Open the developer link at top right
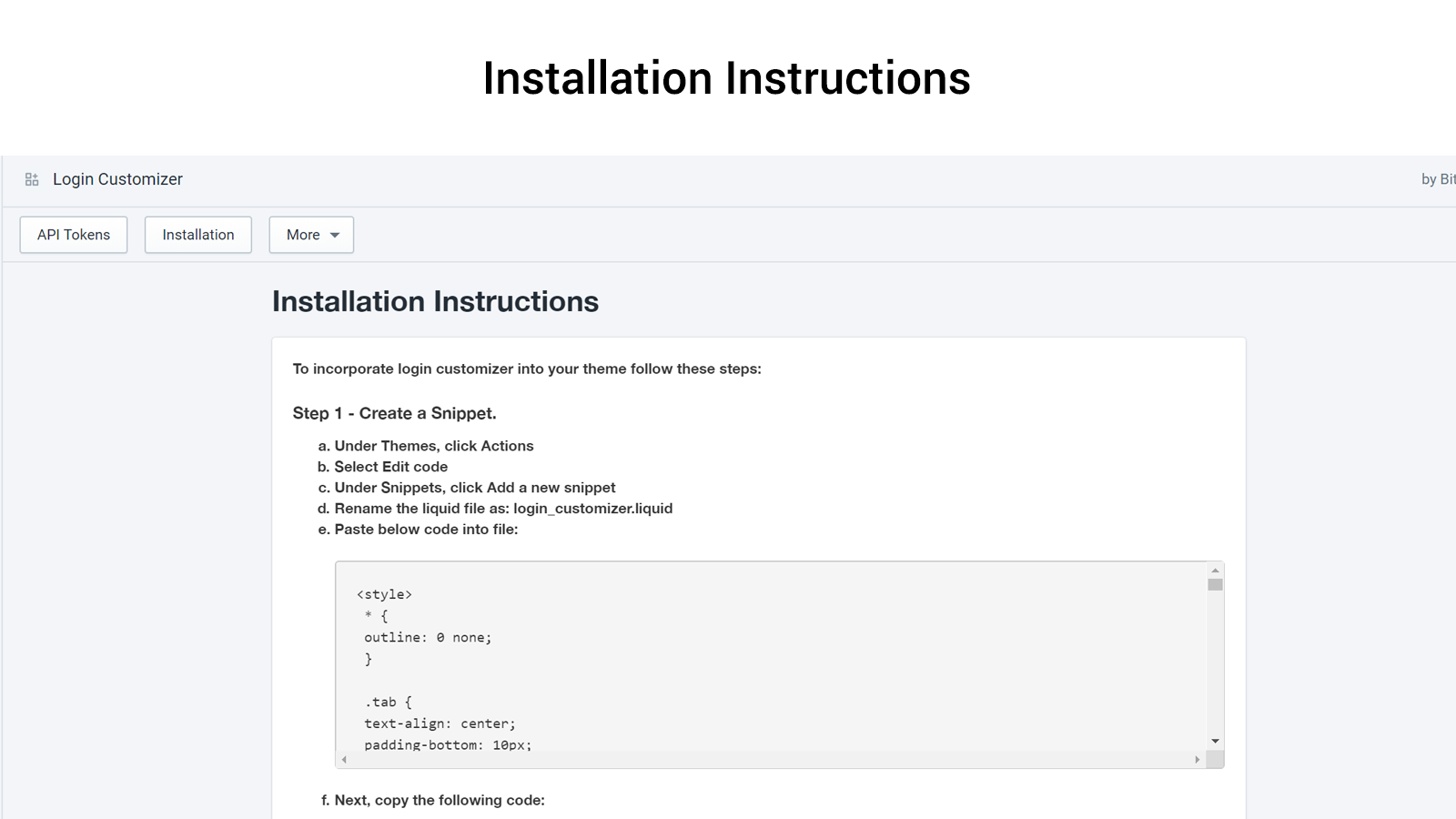Viewport: 1456px width, 819px height. tap(1438, 179)
